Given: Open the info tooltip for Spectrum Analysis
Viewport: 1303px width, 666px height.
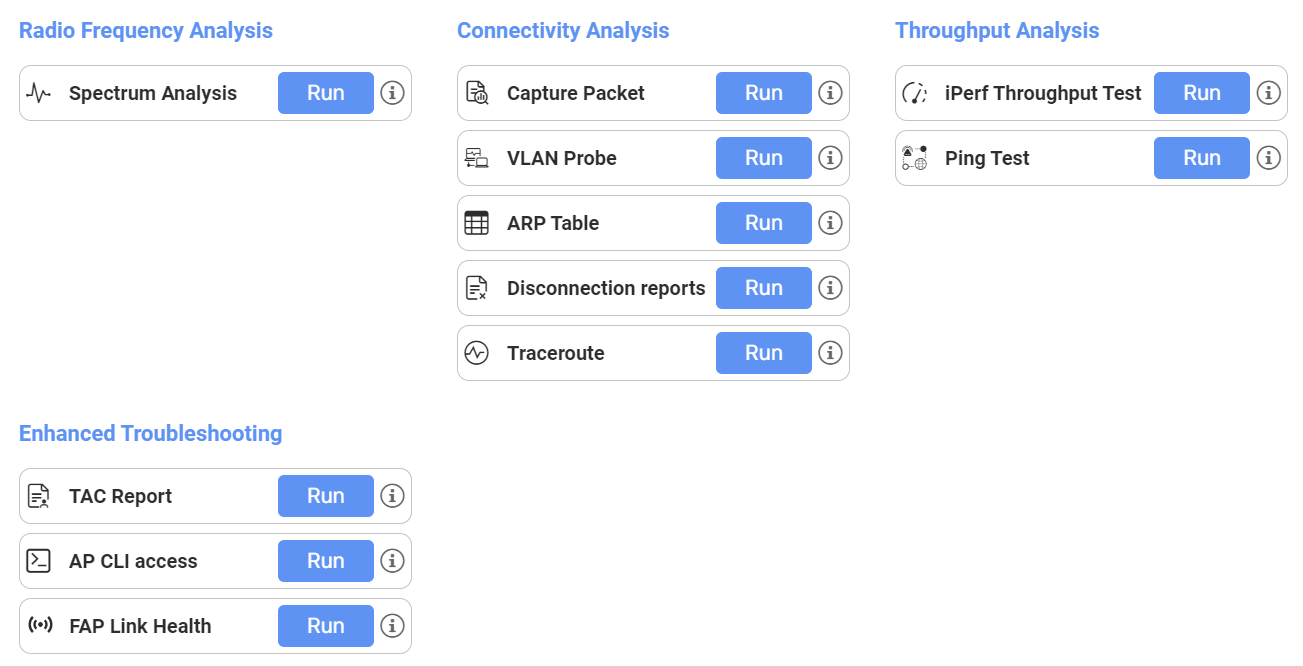Looking at the screenshot, I should (392, 92).
